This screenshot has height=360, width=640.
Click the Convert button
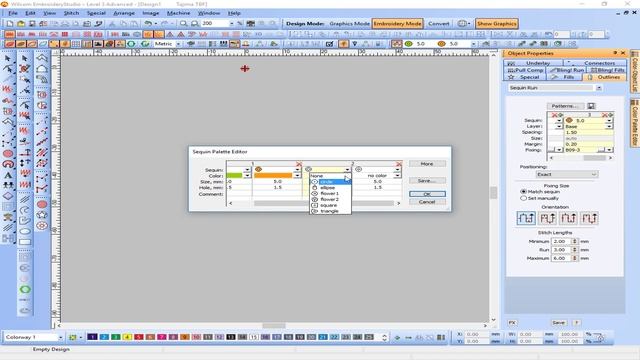click(x=439, y=24)
